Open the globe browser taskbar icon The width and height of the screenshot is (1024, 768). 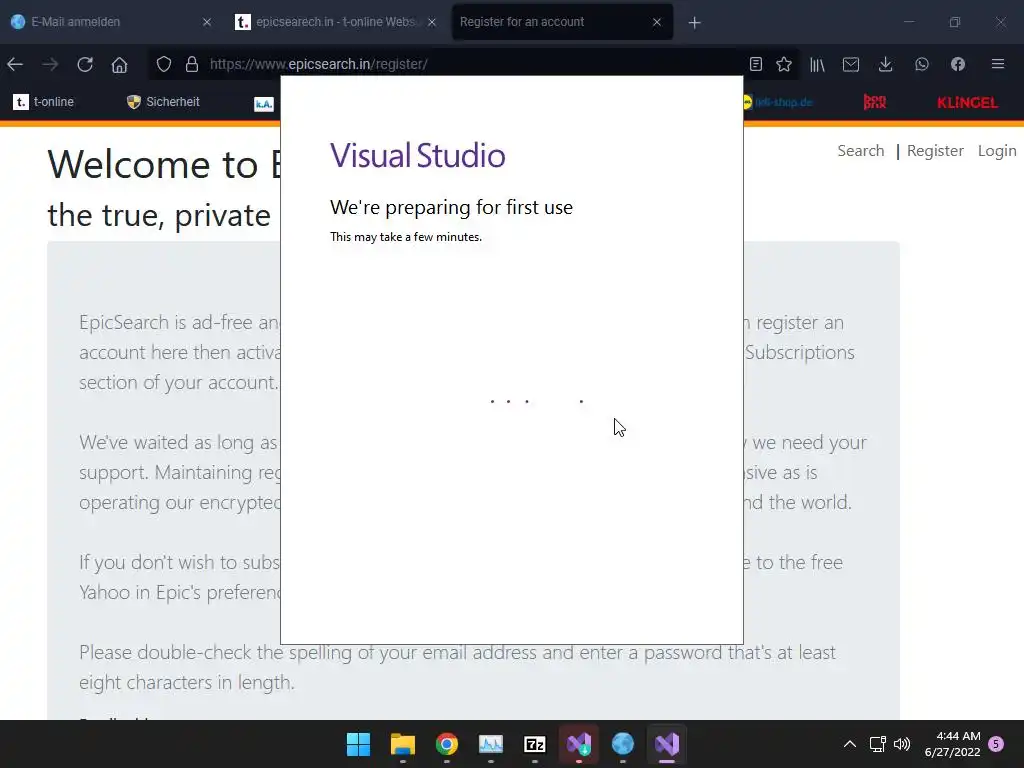click(622, 744)
